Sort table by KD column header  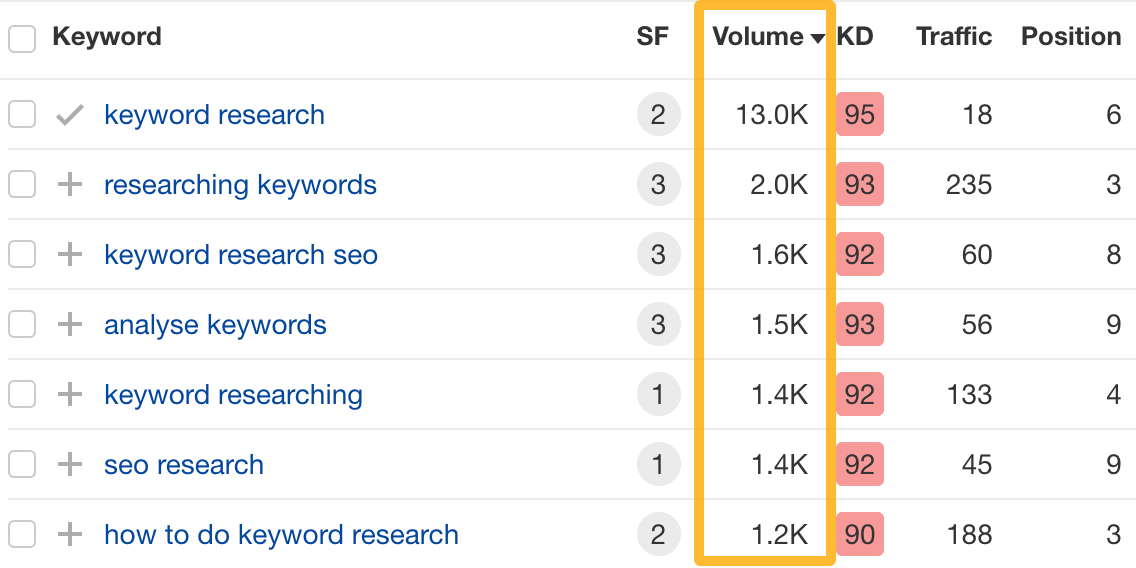point(855,37)
